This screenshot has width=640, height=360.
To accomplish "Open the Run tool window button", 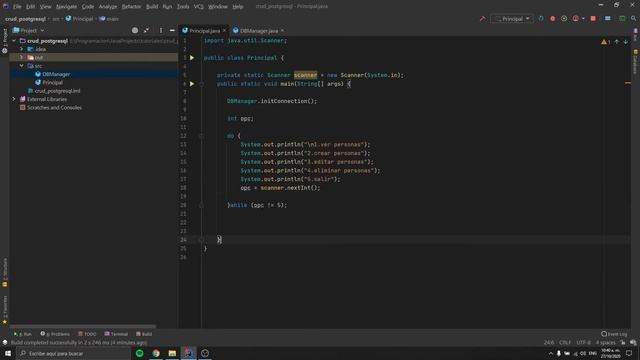I will point(23,334).
